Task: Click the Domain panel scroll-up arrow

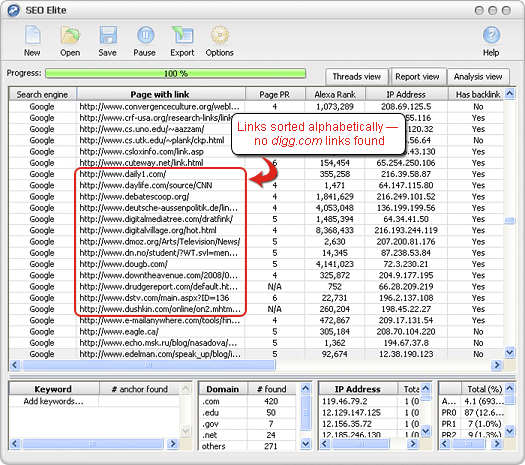Action: tap(306, 388)
